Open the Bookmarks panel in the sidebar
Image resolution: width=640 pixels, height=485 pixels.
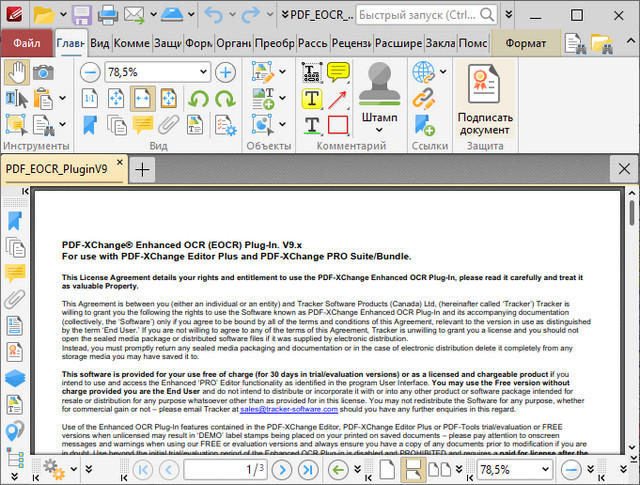(x=14, y=220)
